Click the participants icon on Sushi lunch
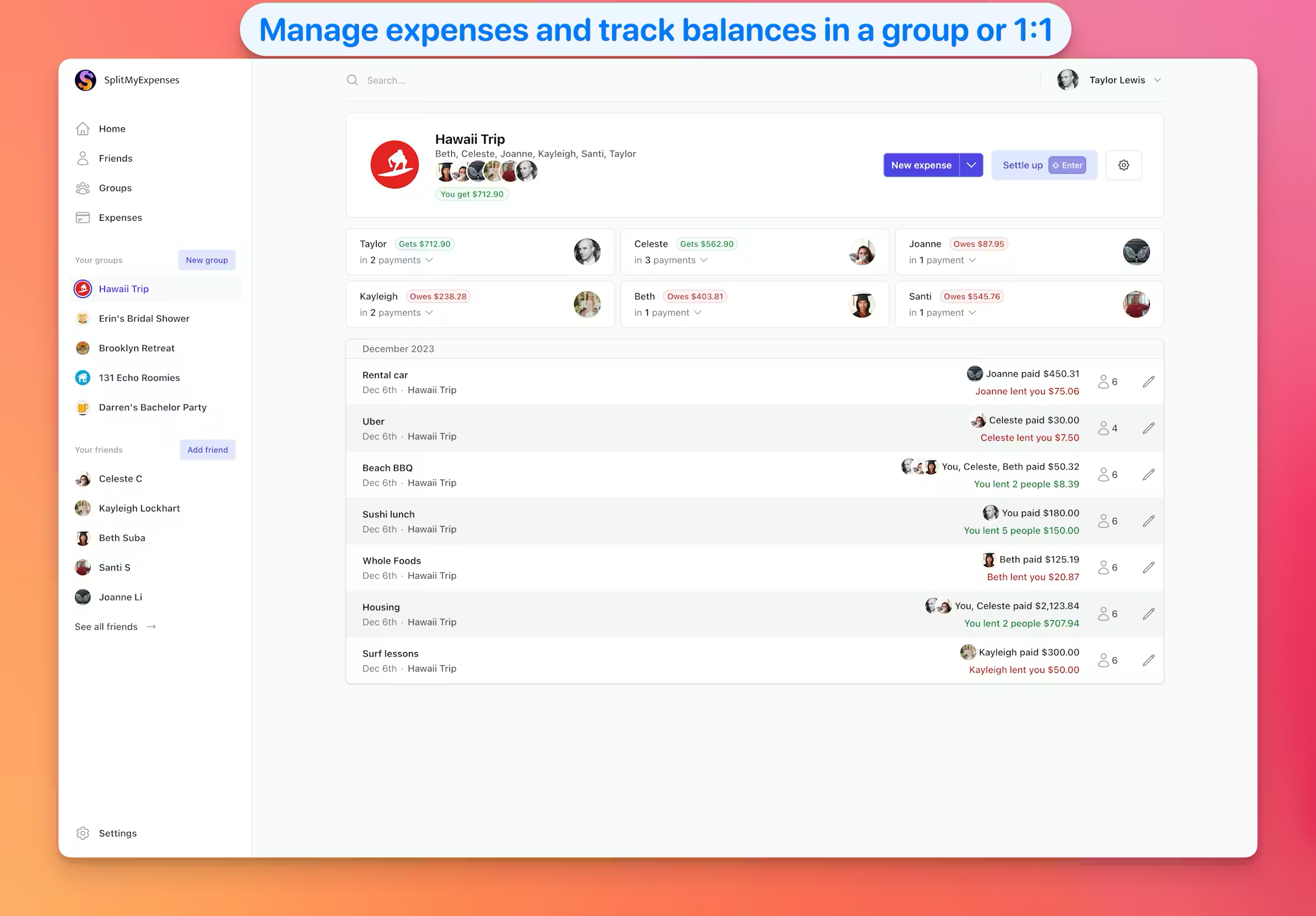1316x916 pixels. click(1105, 520)
